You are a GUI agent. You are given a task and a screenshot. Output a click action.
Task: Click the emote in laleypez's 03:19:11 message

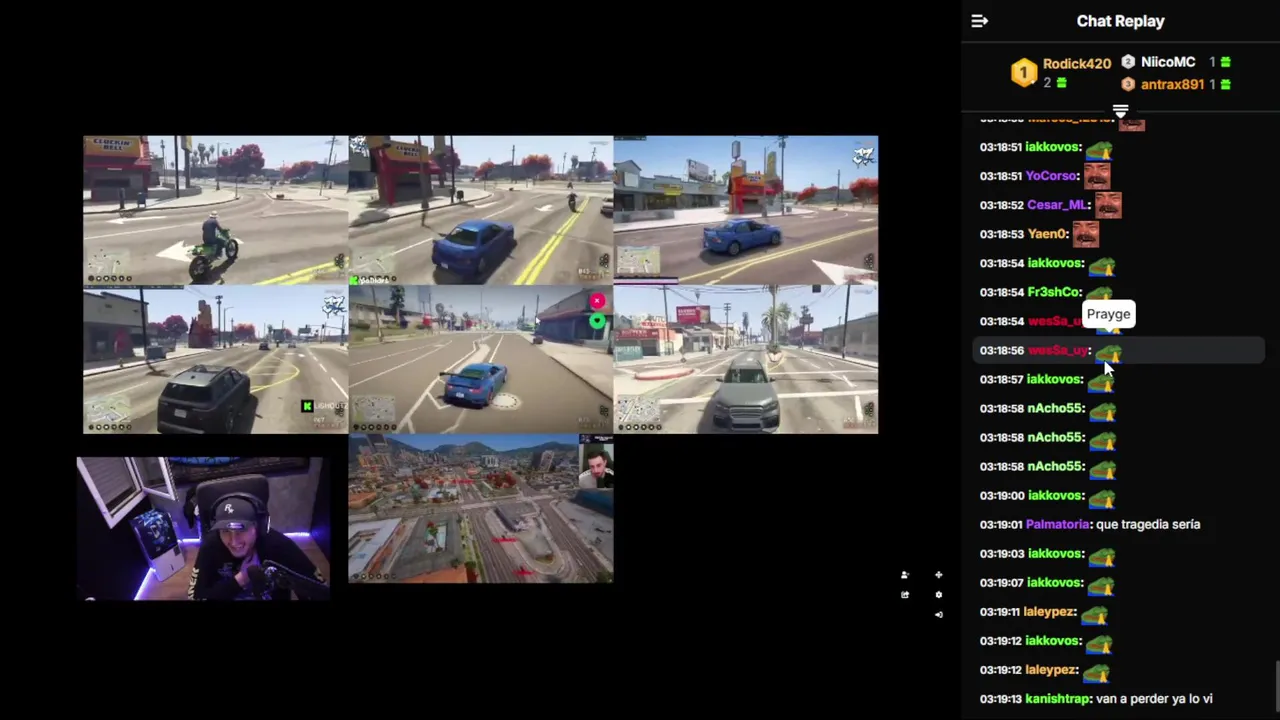click(1095, 614)
